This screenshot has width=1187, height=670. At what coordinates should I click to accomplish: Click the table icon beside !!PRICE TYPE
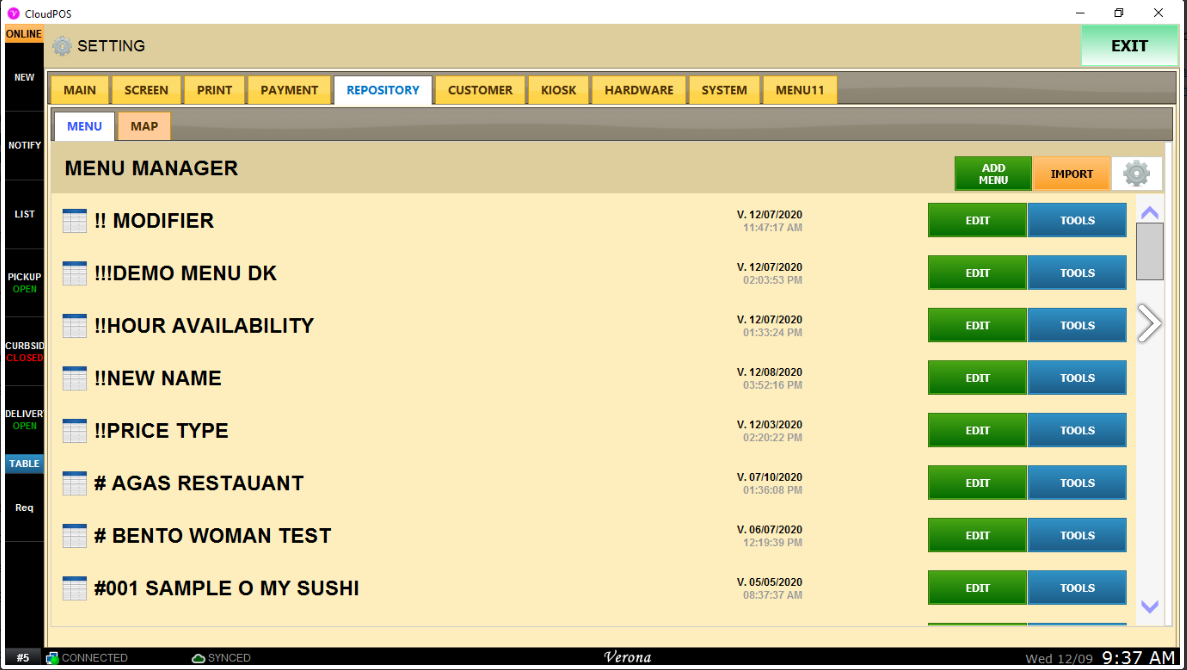pyautogui.click(x=74, y=431)
